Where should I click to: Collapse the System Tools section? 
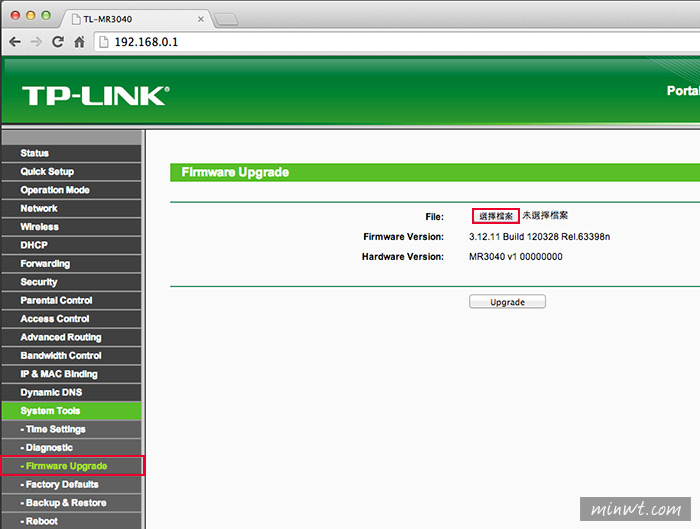pyautogui.click(x=71, y=411)
